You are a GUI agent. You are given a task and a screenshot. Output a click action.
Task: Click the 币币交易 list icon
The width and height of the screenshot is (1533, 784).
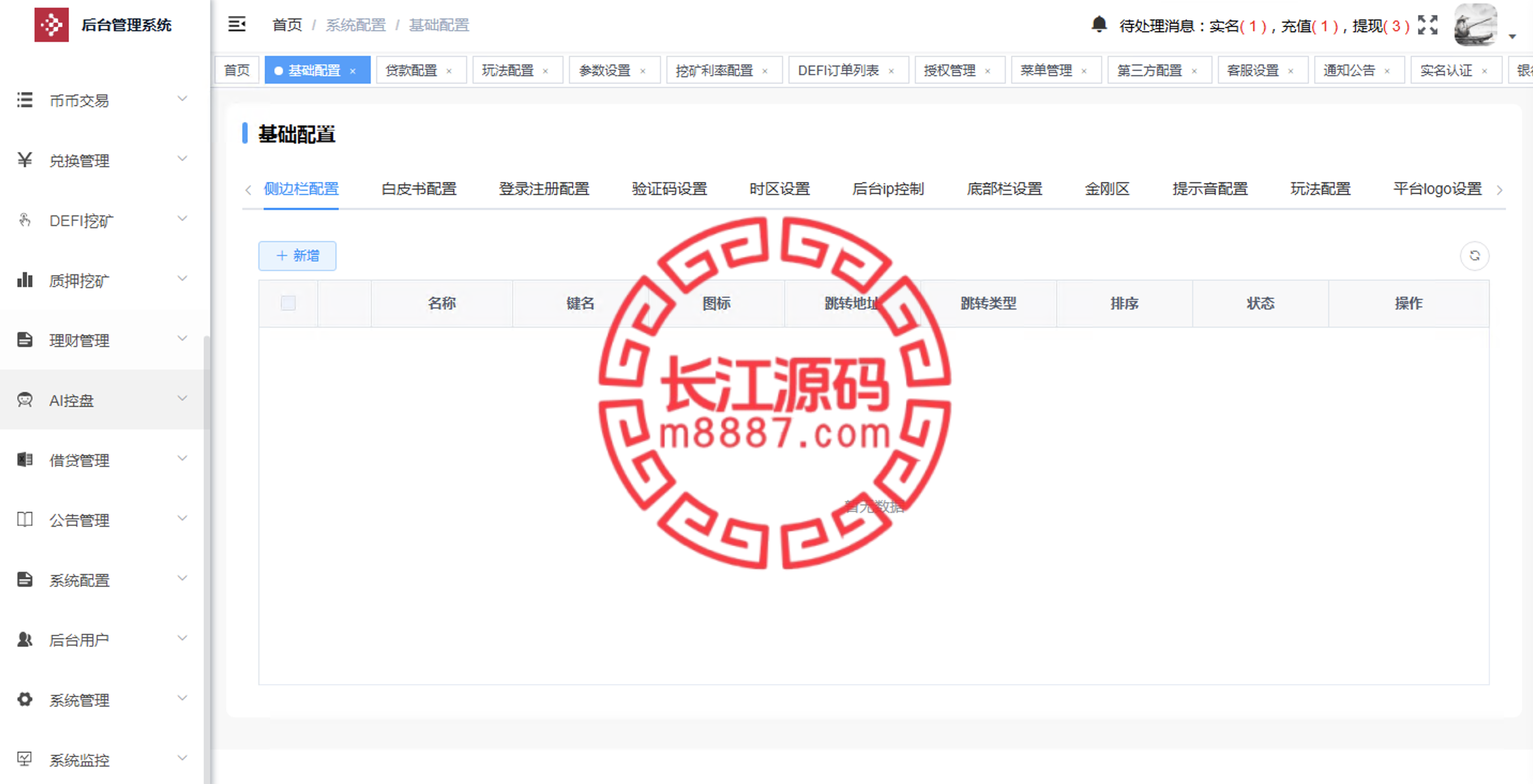[25, 99]
